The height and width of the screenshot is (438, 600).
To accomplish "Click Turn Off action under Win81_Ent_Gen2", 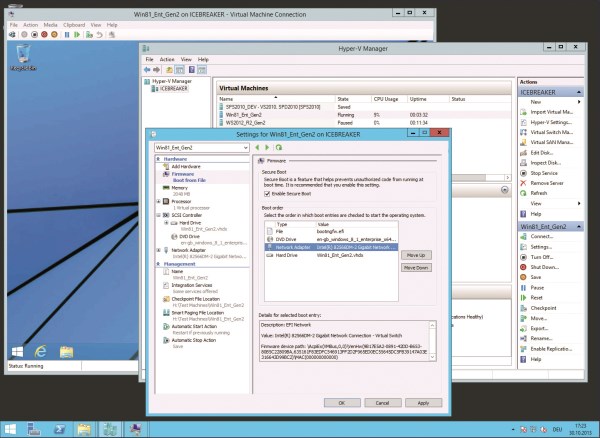I will (542, 257).
